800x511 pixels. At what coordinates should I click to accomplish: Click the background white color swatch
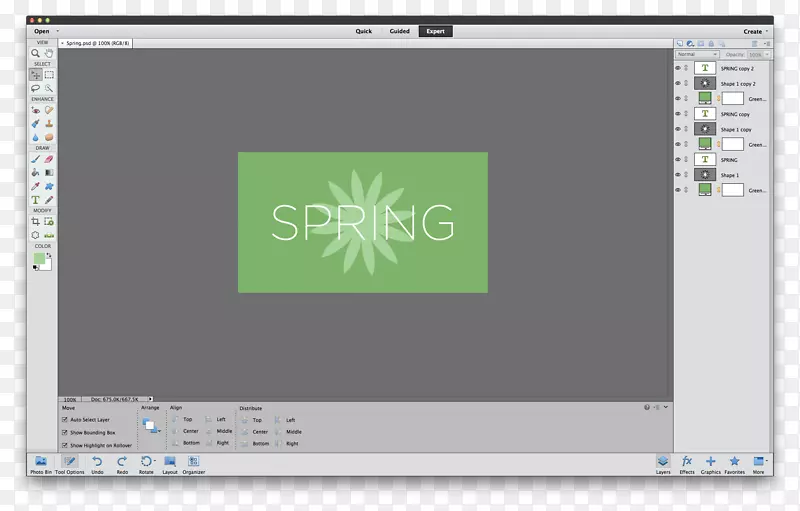(47, 266)
